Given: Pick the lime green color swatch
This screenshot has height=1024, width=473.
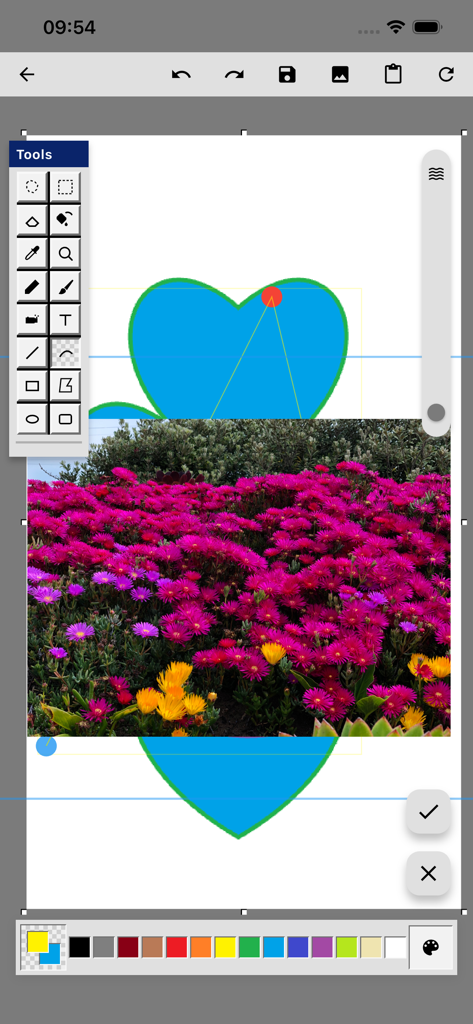Looking at the screenshot, I should tap(347, 948).
